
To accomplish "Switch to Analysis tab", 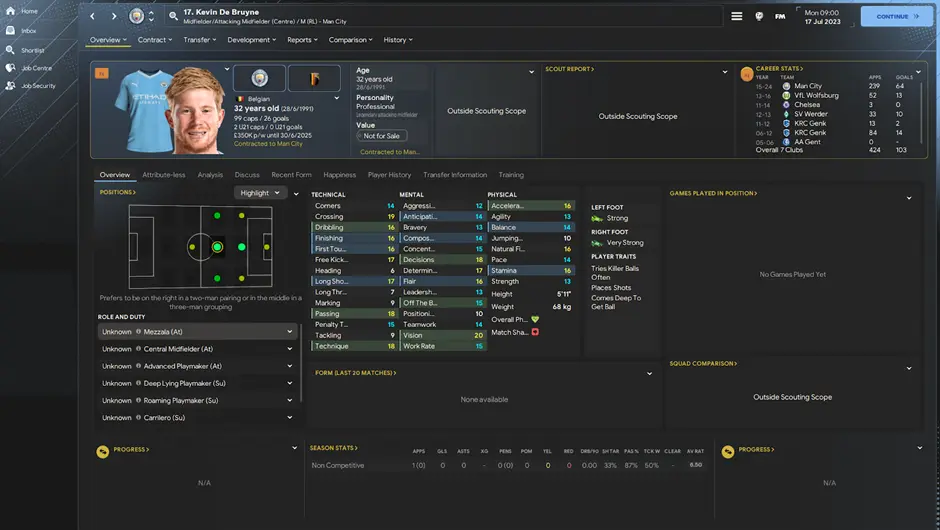I will [x=210, y=175].
